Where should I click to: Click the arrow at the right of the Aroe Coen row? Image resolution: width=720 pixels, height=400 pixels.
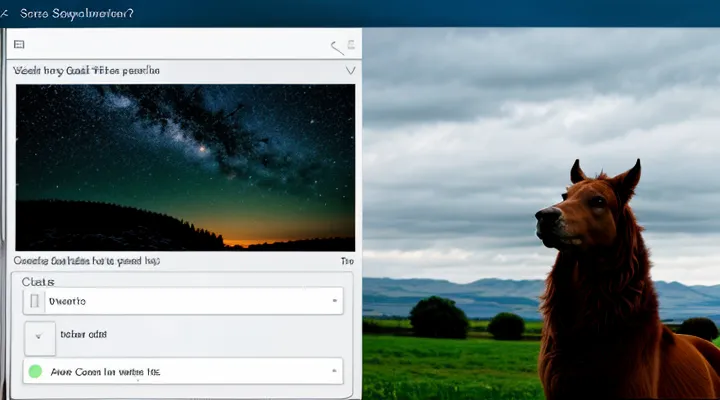333,371
